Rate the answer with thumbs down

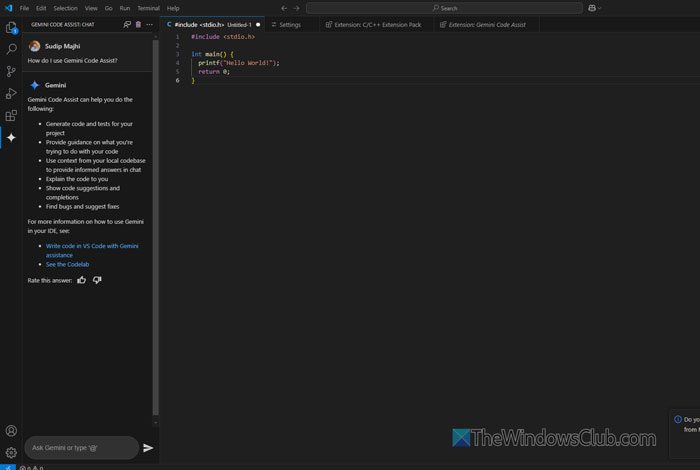point(97,280)
